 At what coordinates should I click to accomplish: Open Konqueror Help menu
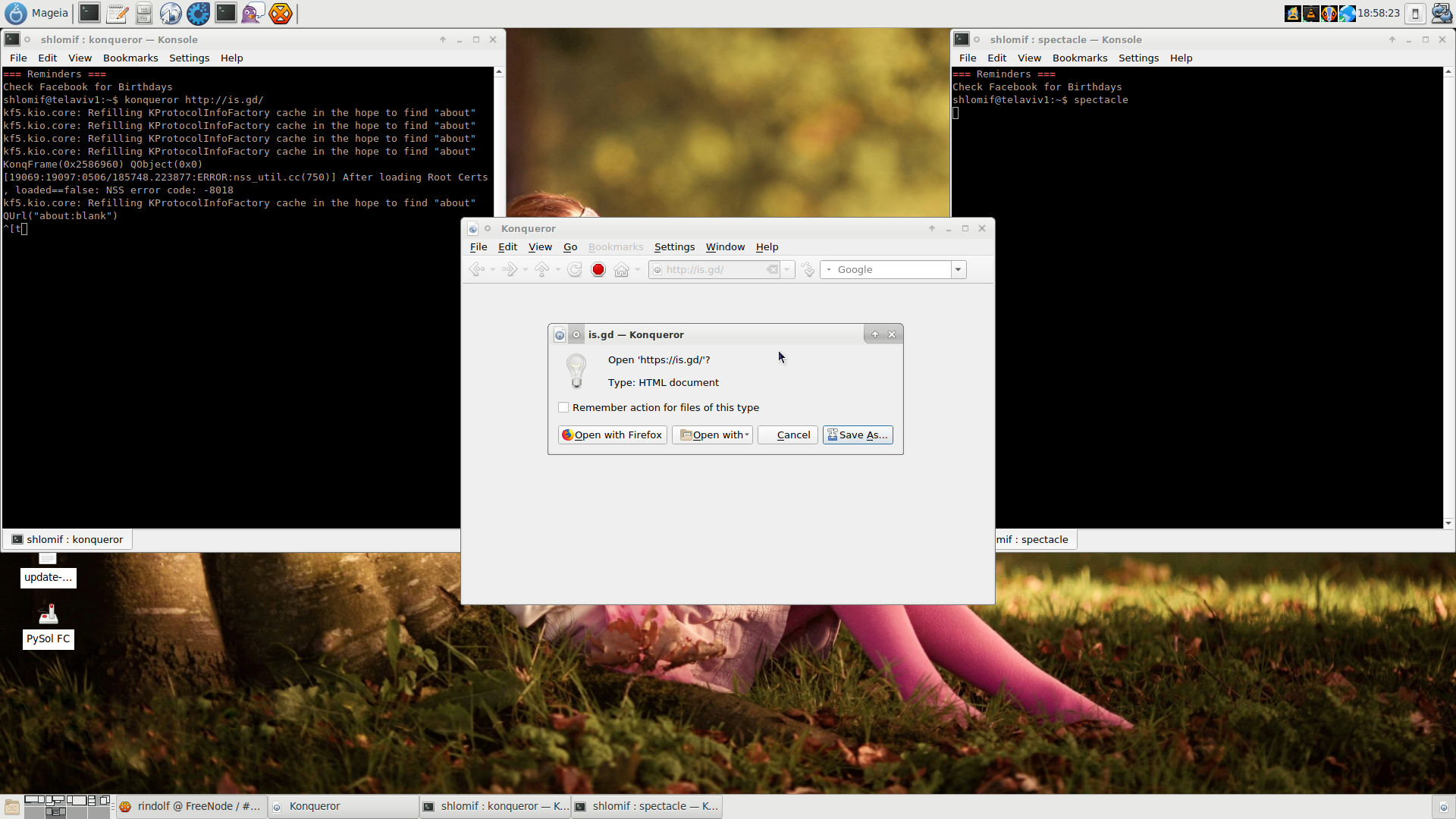[x=767, y=246]
